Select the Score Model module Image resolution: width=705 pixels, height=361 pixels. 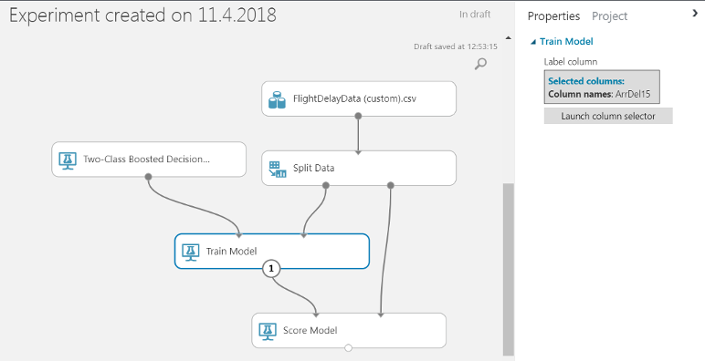349,330
